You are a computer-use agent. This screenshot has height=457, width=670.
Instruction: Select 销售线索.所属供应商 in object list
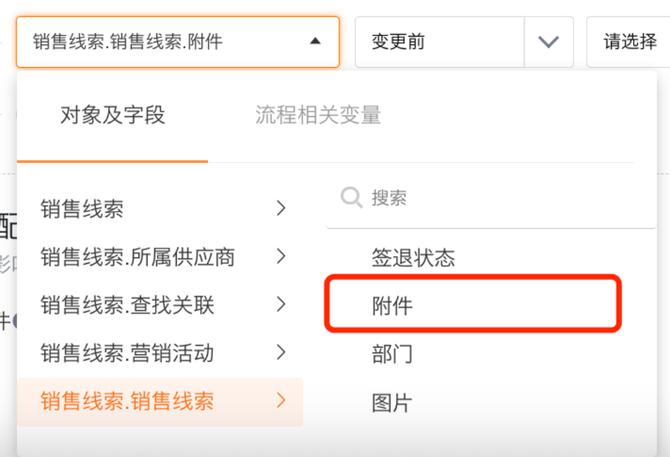(x=138, y=257)
